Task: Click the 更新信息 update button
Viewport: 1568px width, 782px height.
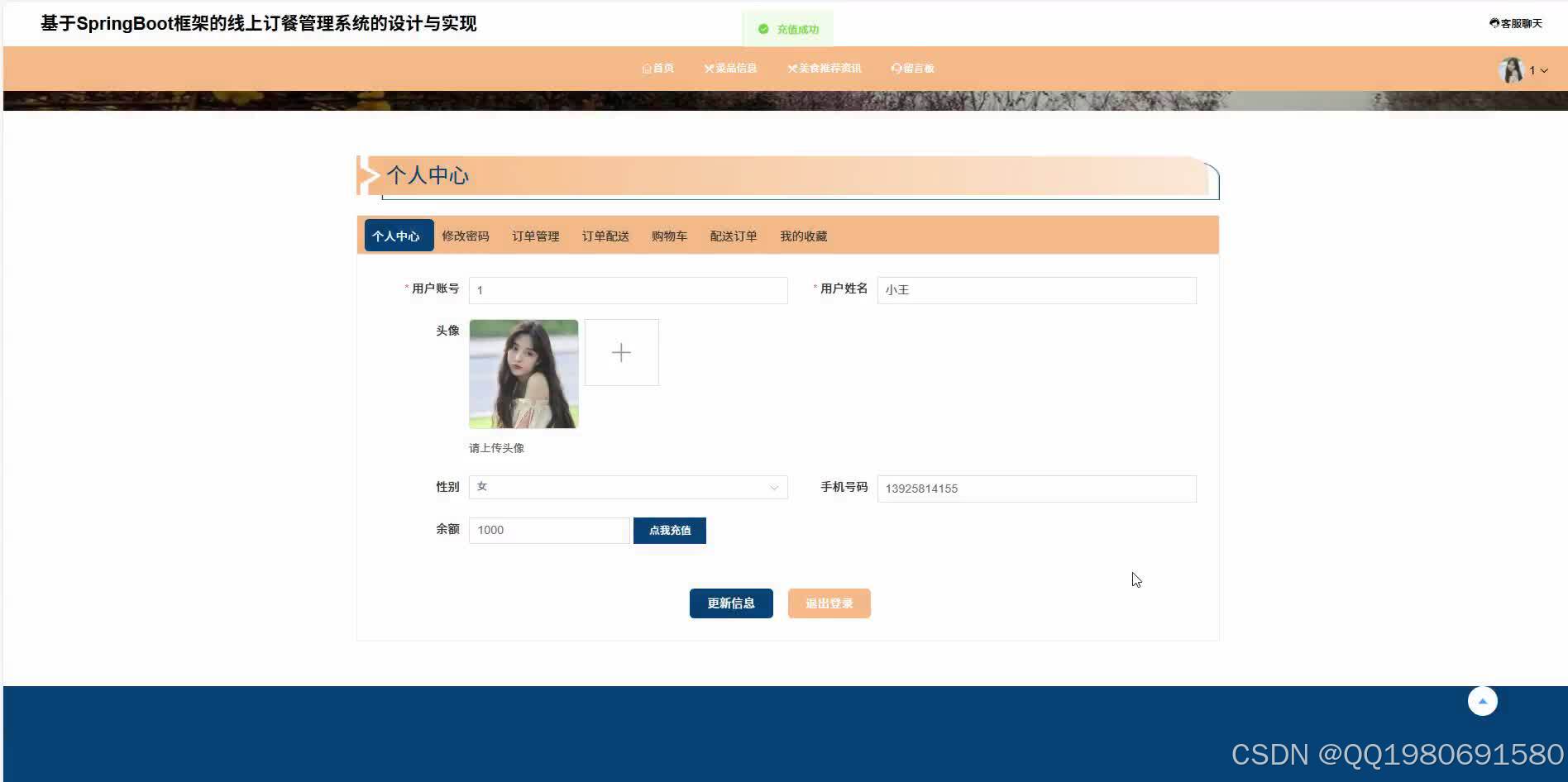Action: pos(731,603)
